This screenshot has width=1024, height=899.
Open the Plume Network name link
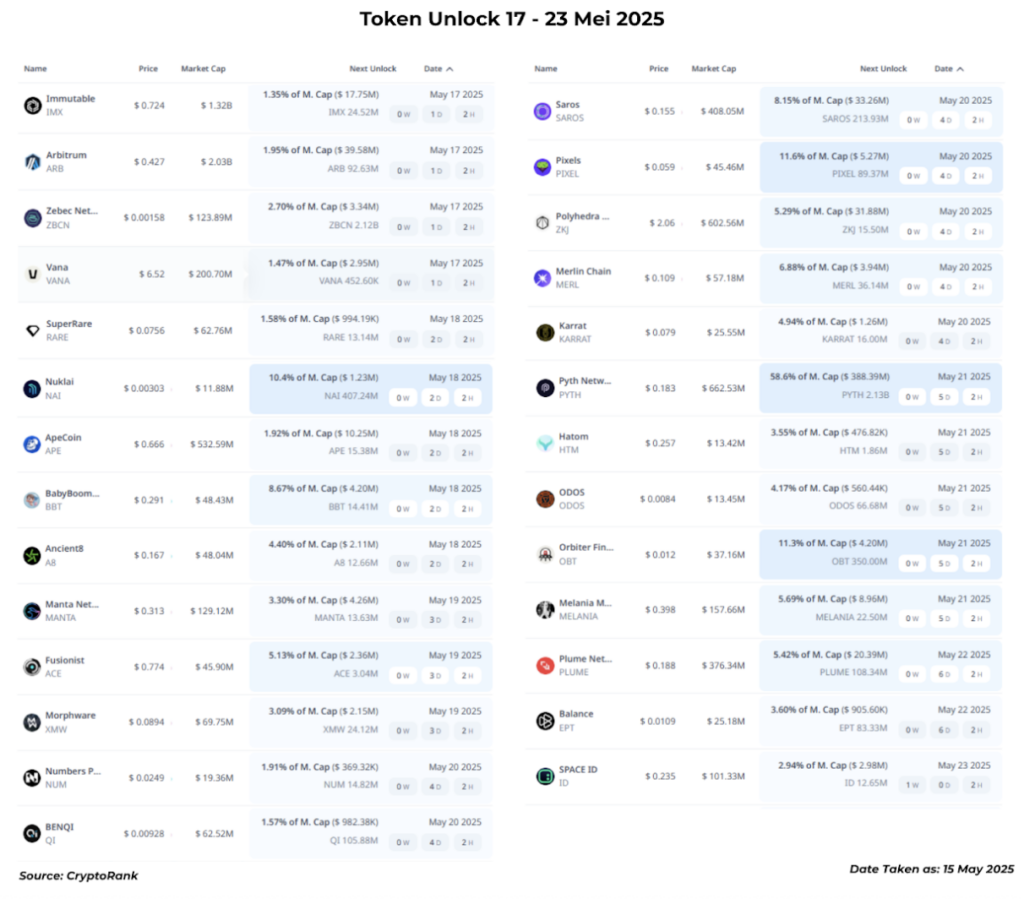pyautogui.click(x=585, y=659)
